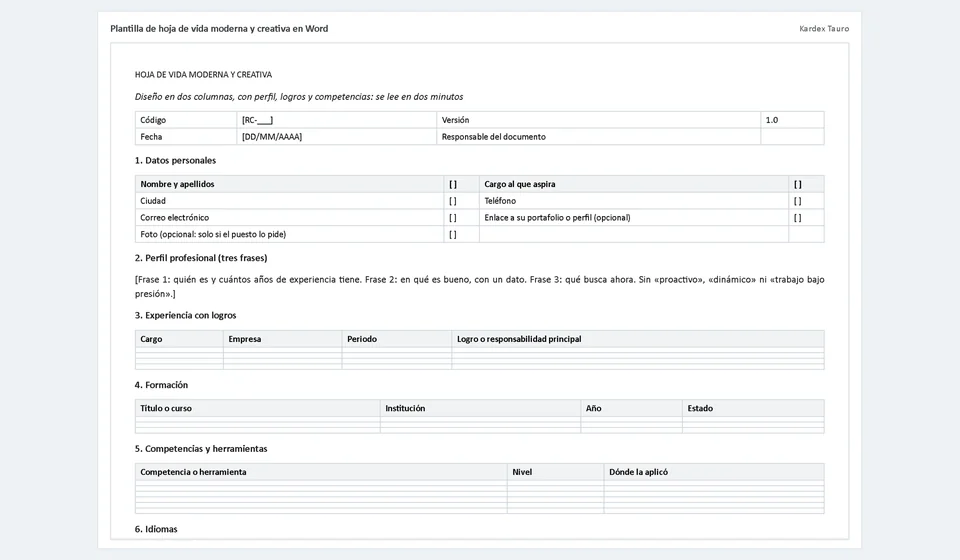
Task: Click the '[DD/MM/AAAA]' date placeholder
Action: tap(272, 137)
